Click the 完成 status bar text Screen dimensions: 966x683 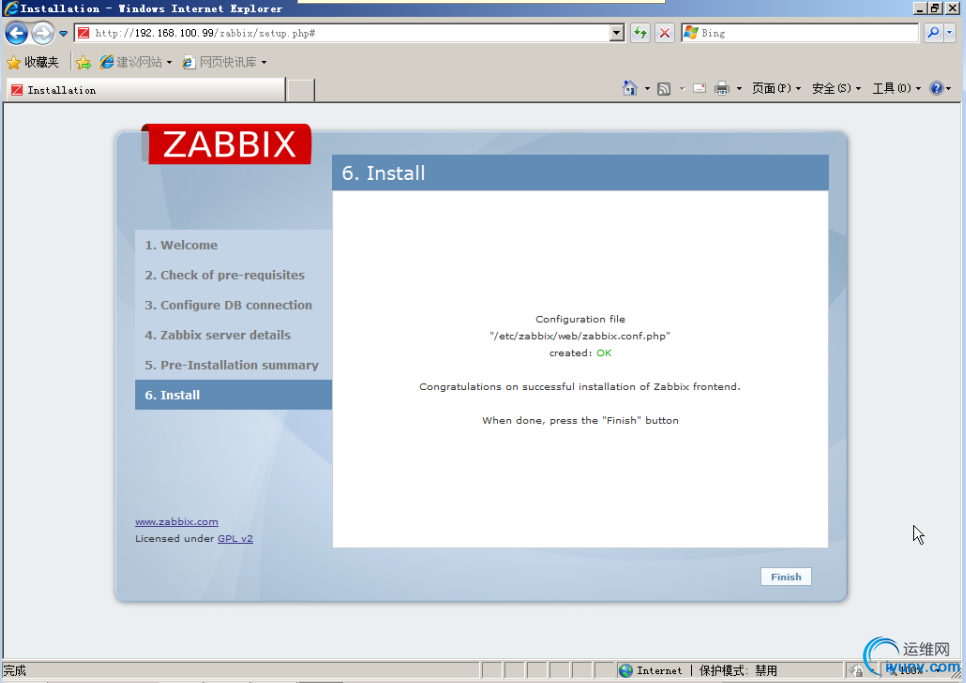tap(15, 670)
